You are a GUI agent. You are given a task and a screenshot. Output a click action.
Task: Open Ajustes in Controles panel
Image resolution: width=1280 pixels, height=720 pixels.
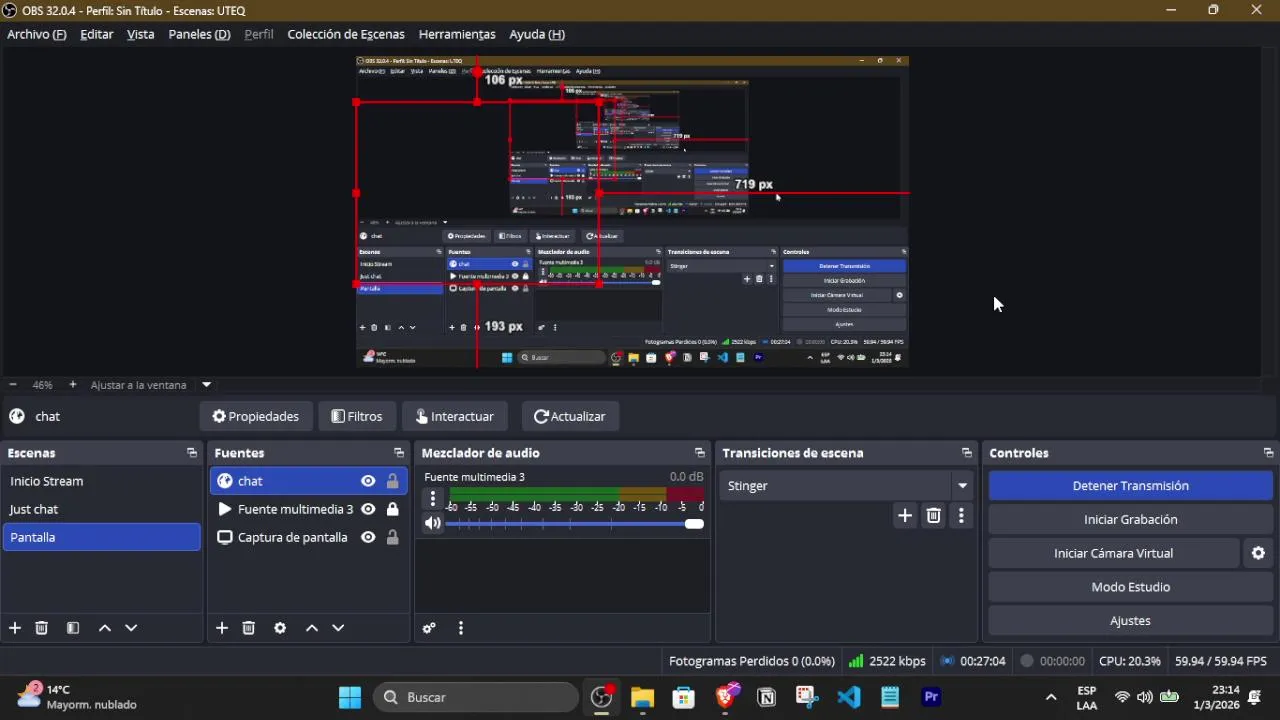(x=1131, y=621)
